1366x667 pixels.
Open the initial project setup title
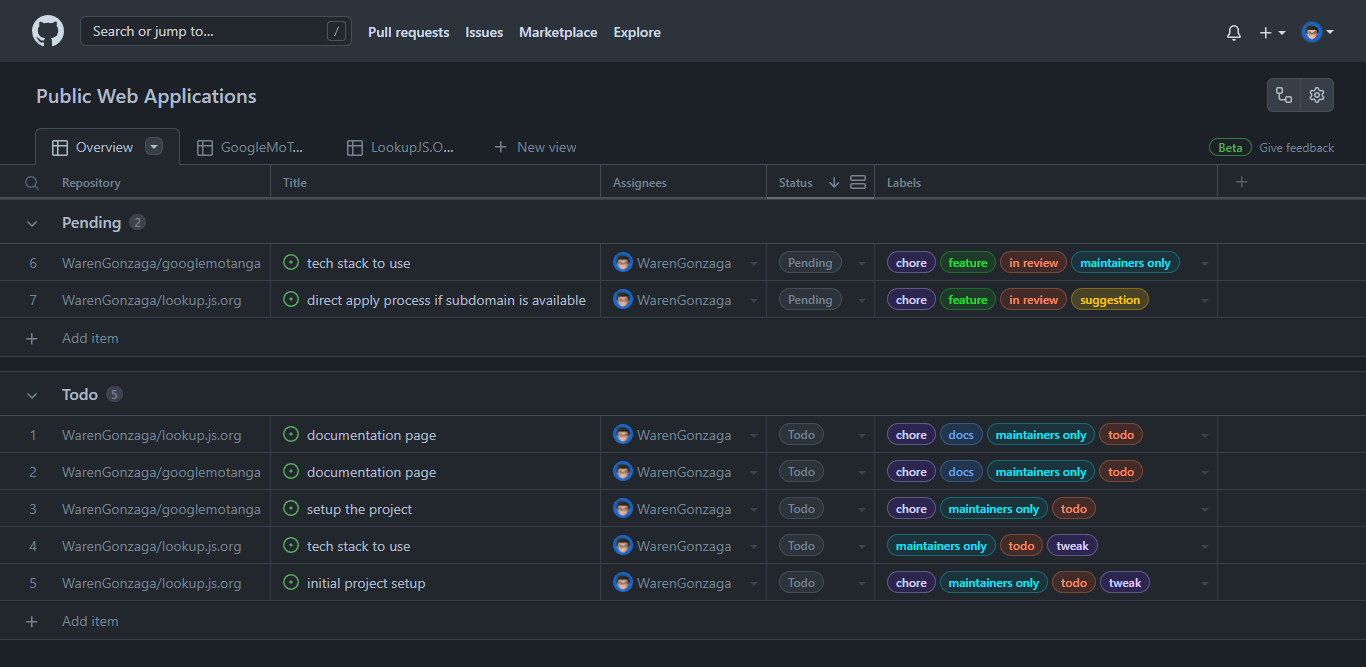click(366, 583)
